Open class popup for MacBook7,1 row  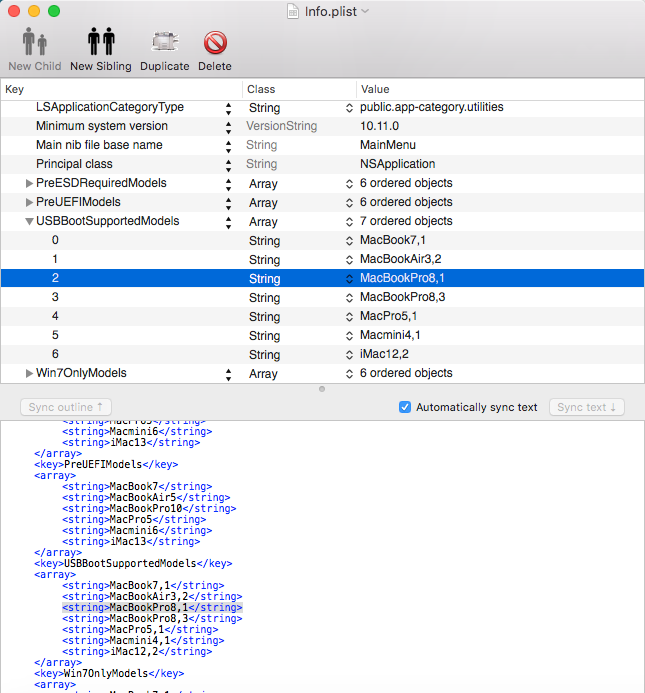click(349, 241)
